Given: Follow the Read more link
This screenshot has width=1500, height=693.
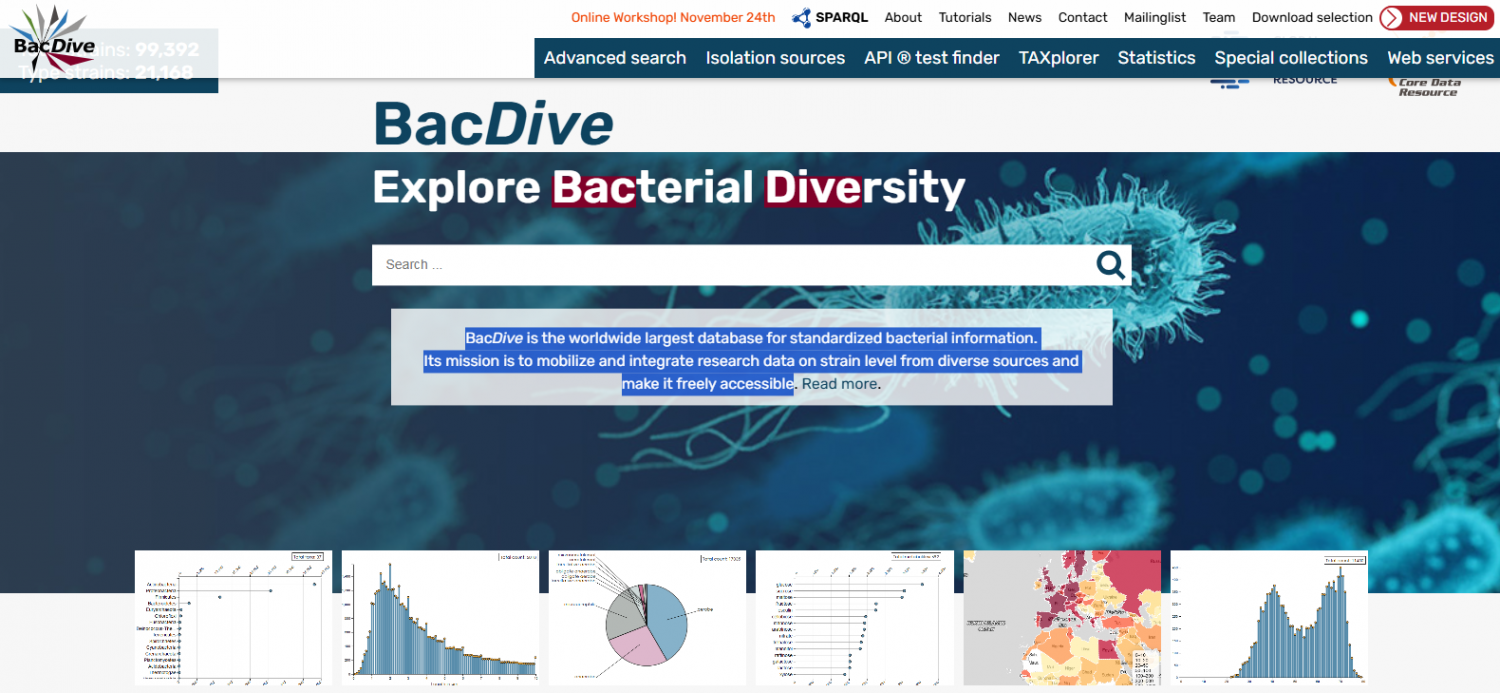Looking at the screenshot, I should click(839, 384).
